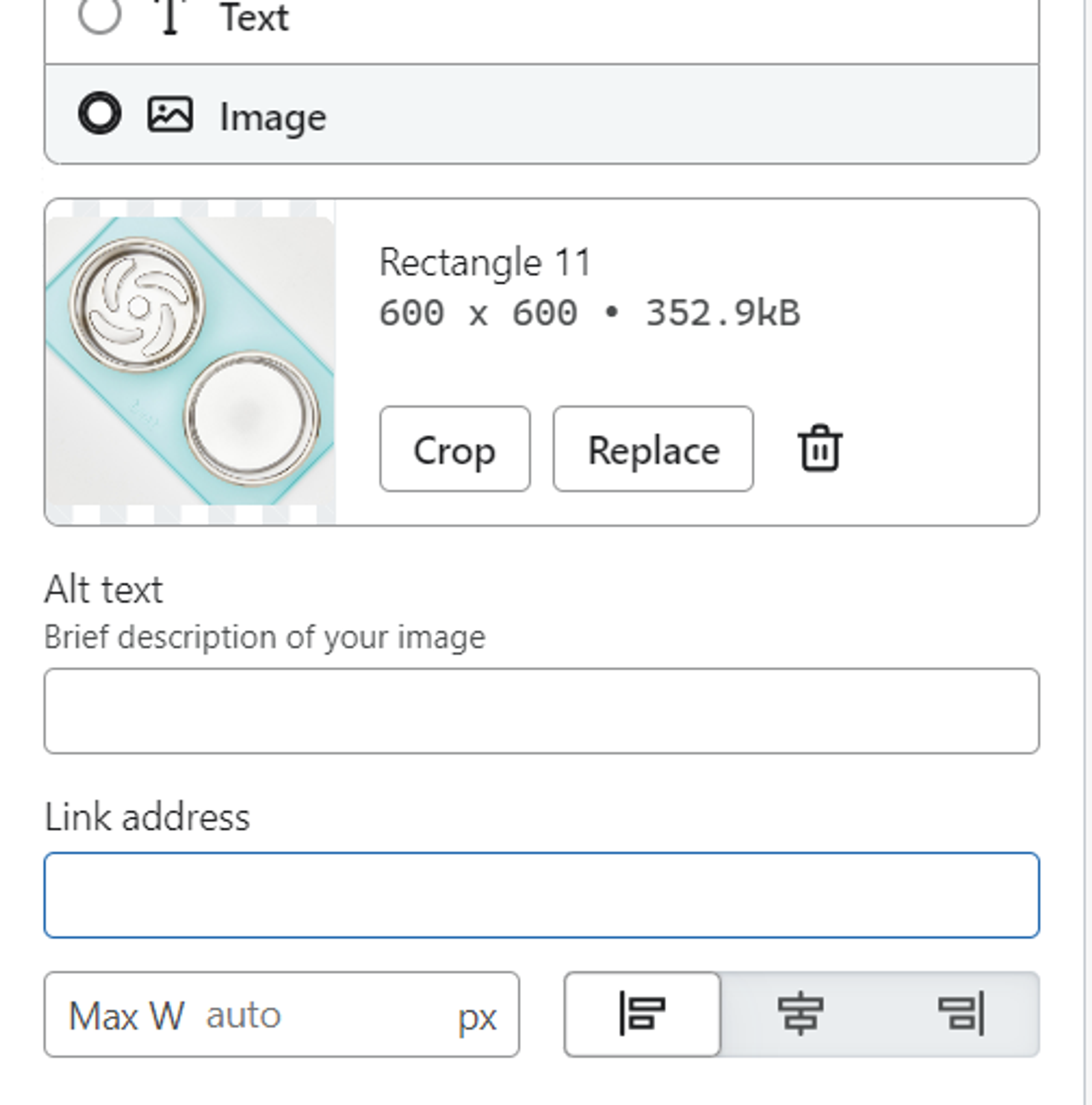This screenshot has height=1105, width=1092.
Task: Click the Rectangle 11 file name
Action: (x=485, y=262)
